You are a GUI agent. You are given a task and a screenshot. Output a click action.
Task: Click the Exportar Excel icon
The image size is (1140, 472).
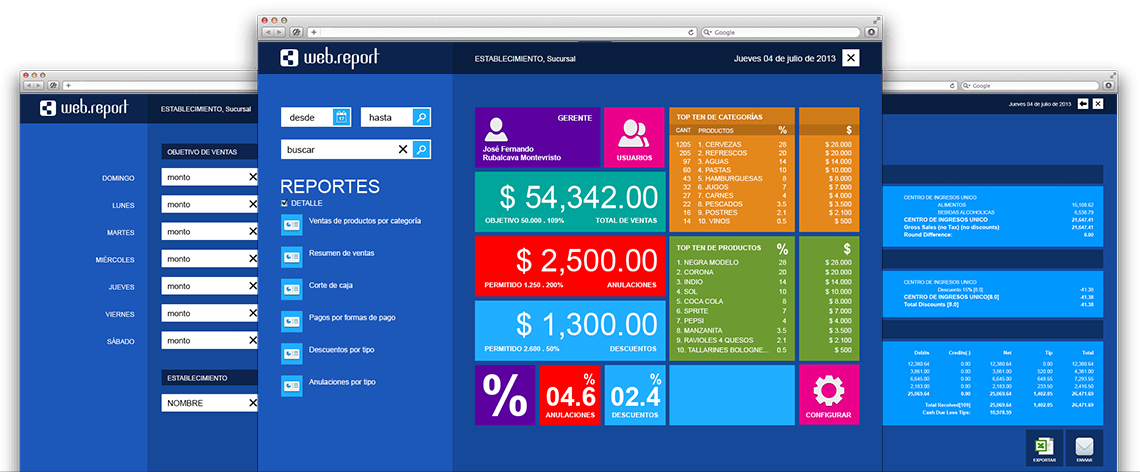coord(1044,448)
